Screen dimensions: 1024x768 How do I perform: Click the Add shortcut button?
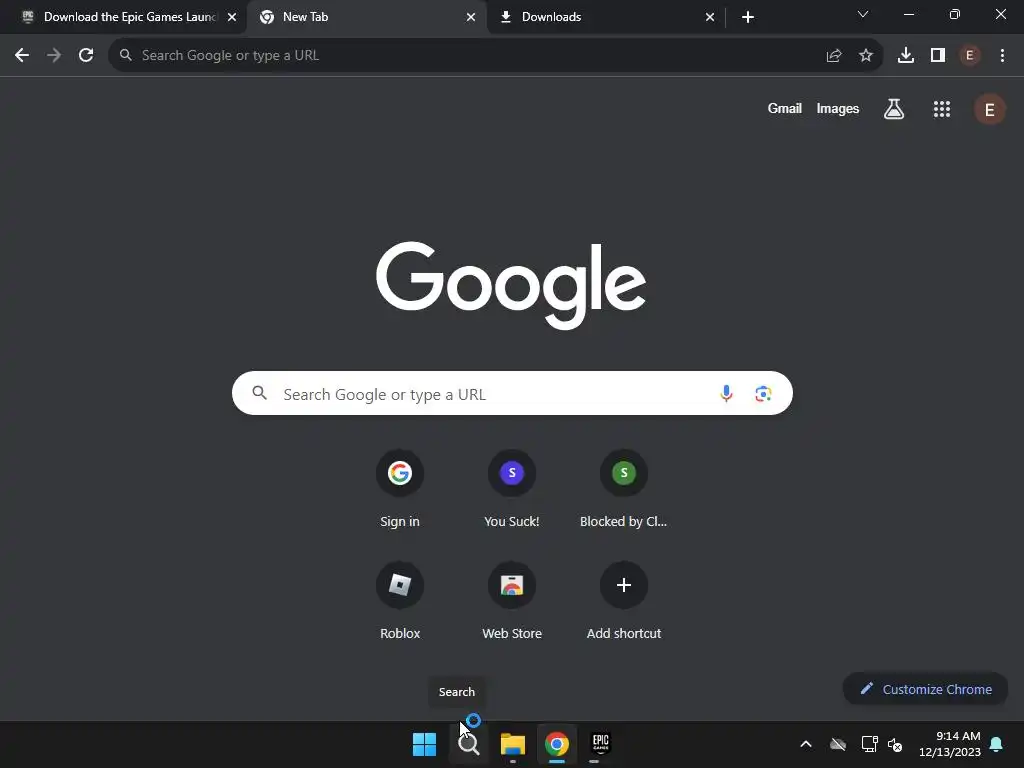tap(624, 601)
